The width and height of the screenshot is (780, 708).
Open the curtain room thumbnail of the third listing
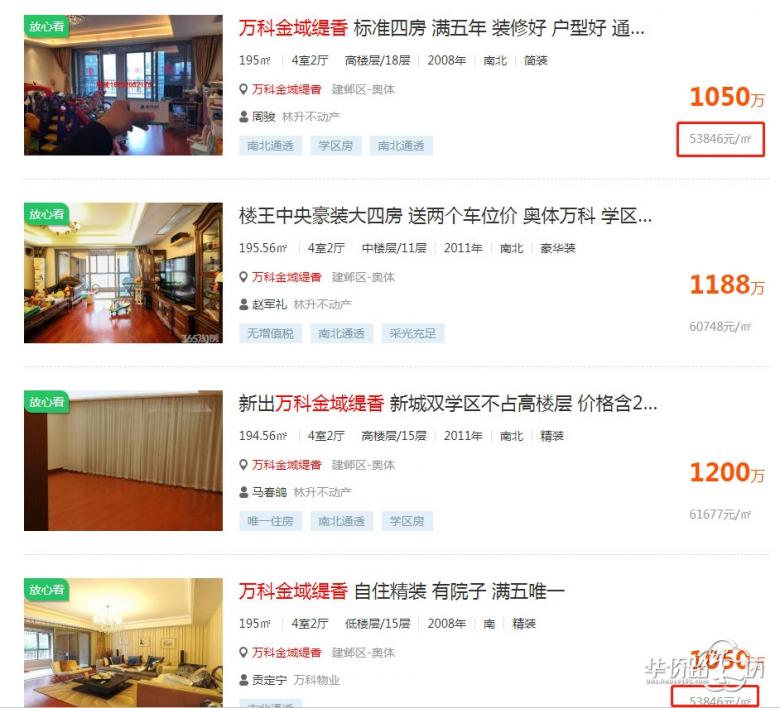pos(123,461)
